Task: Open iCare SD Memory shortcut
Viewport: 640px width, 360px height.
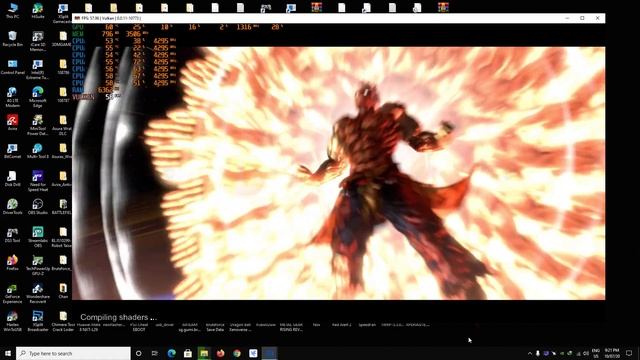Action: click(x=38, y=41)
